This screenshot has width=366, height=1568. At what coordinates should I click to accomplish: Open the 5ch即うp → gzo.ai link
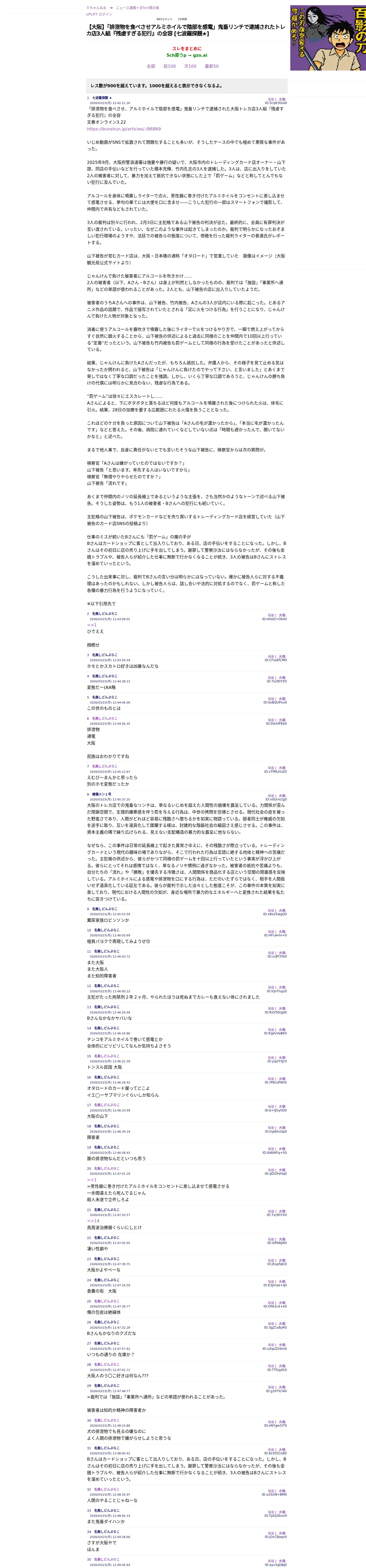[x=187, y=55]
